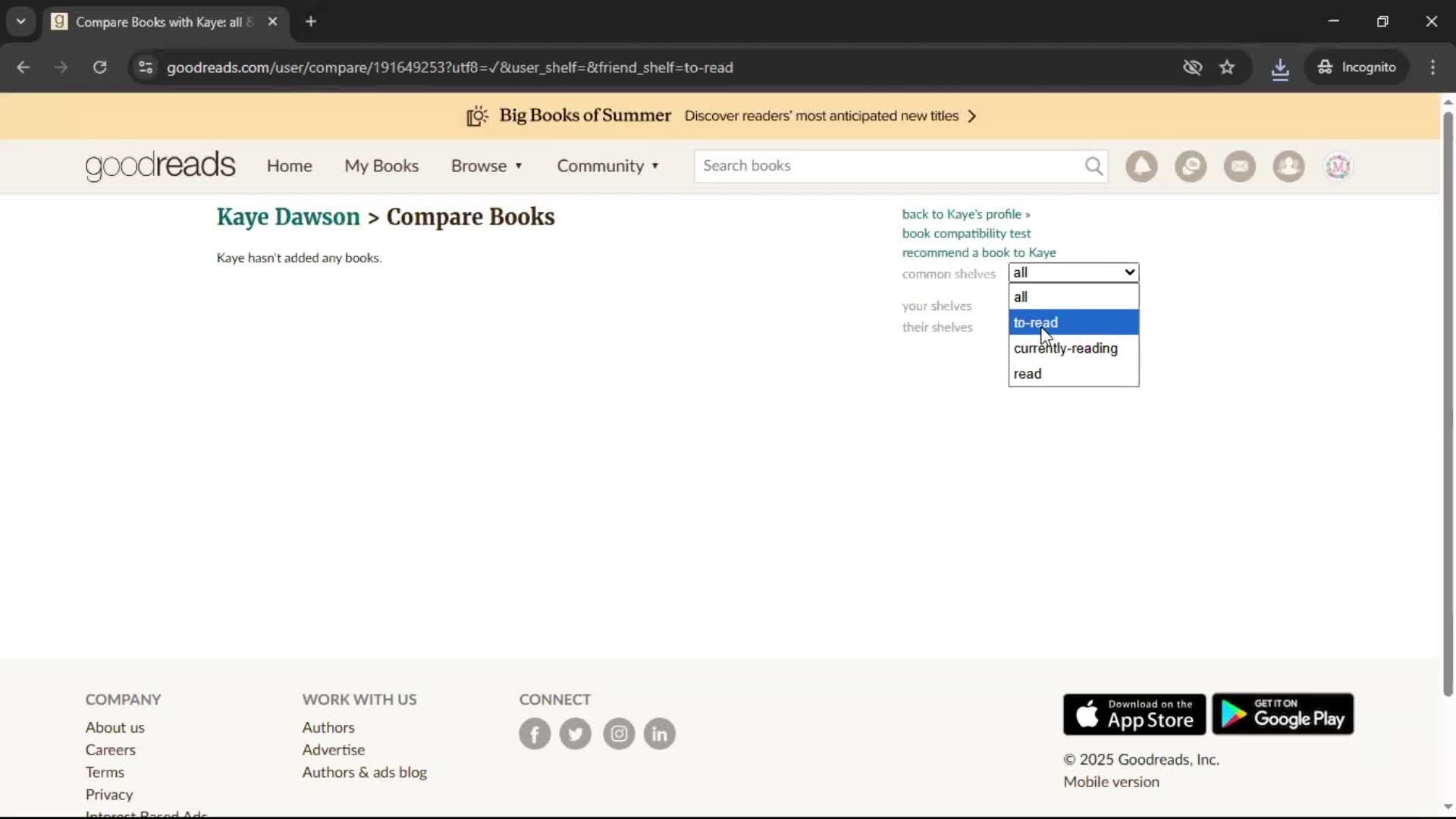Open Goodreads Instagram icon

[x=619, y=733]
